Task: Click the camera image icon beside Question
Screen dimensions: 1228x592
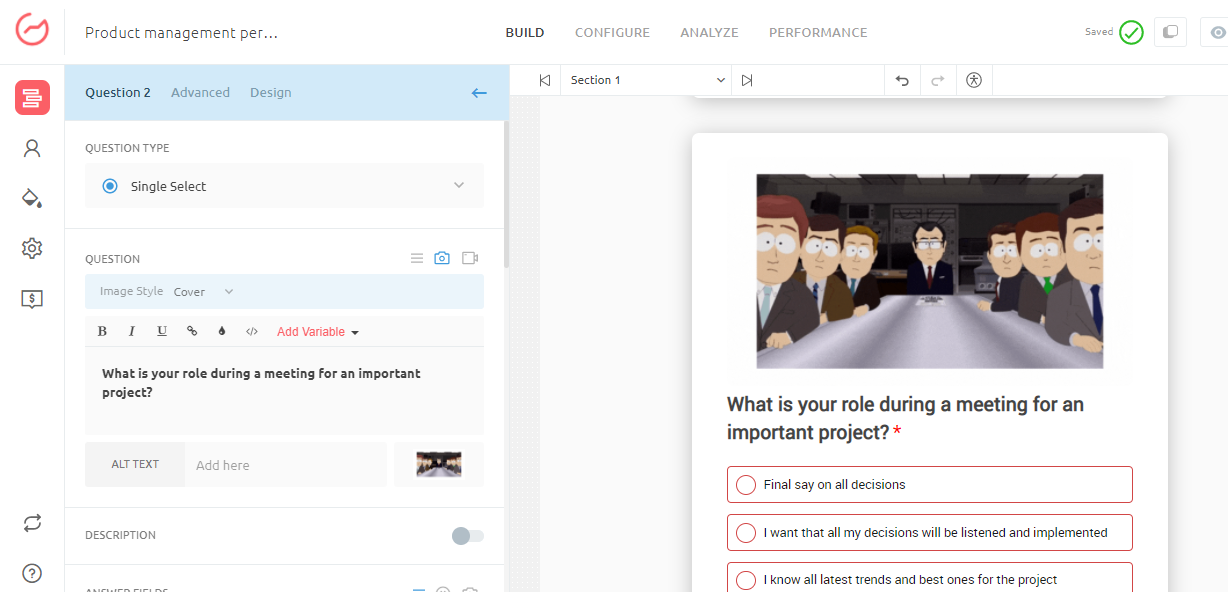Action: [x=442, y=258]
